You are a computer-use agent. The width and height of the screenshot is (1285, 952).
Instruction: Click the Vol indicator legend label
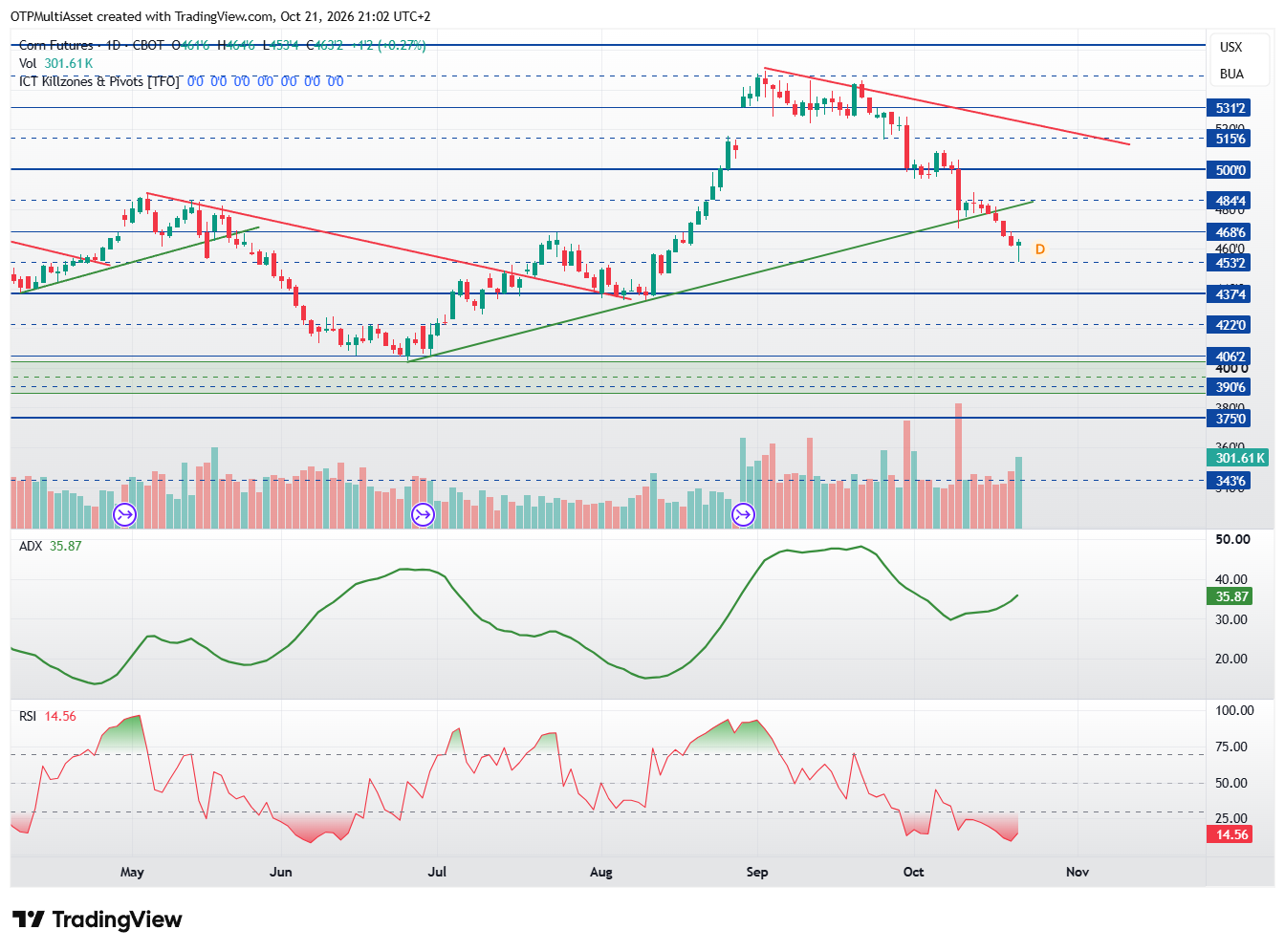coord(28,63)
